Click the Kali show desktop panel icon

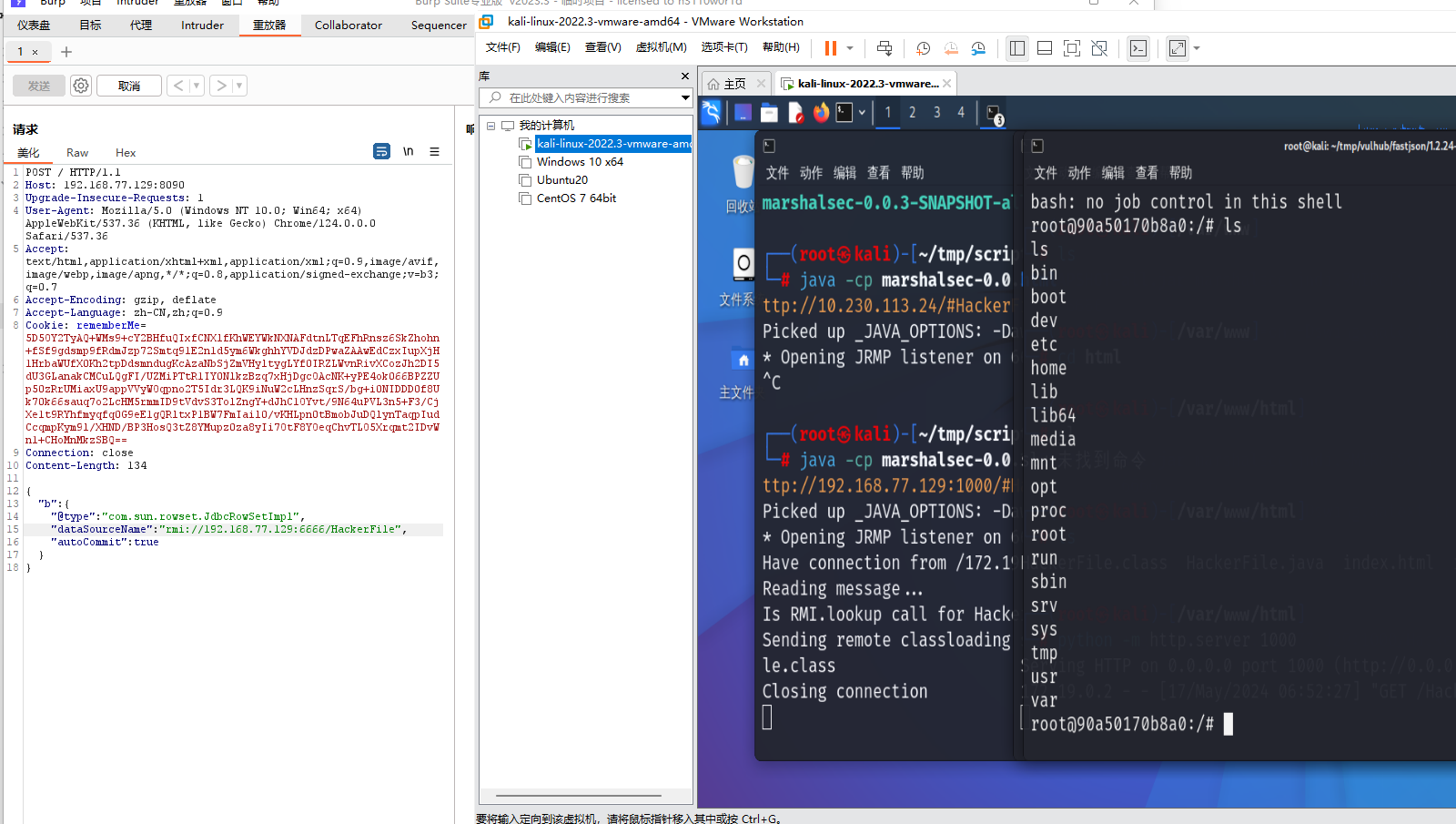(x=743, y=112)
